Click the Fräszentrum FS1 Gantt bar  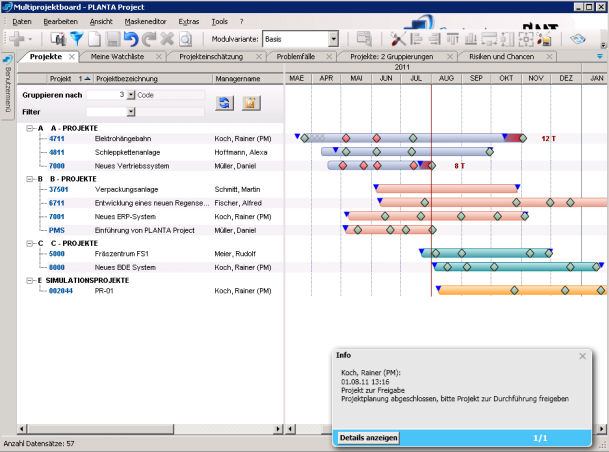click(486, 254)
